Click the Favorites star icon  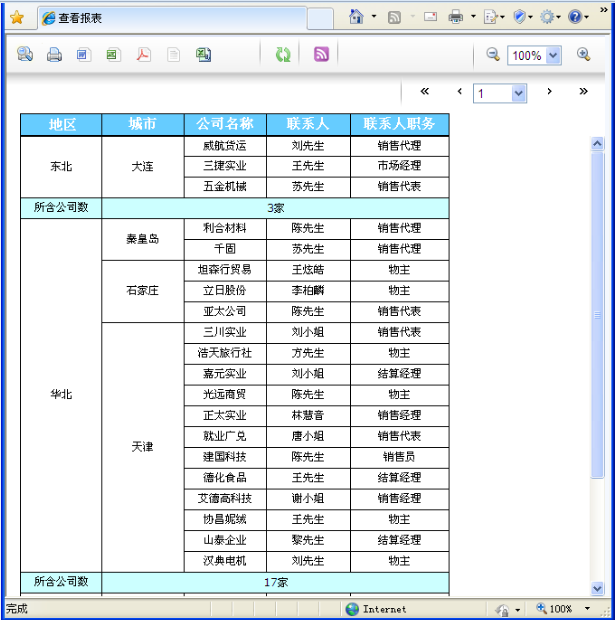(x=17, y=18)
